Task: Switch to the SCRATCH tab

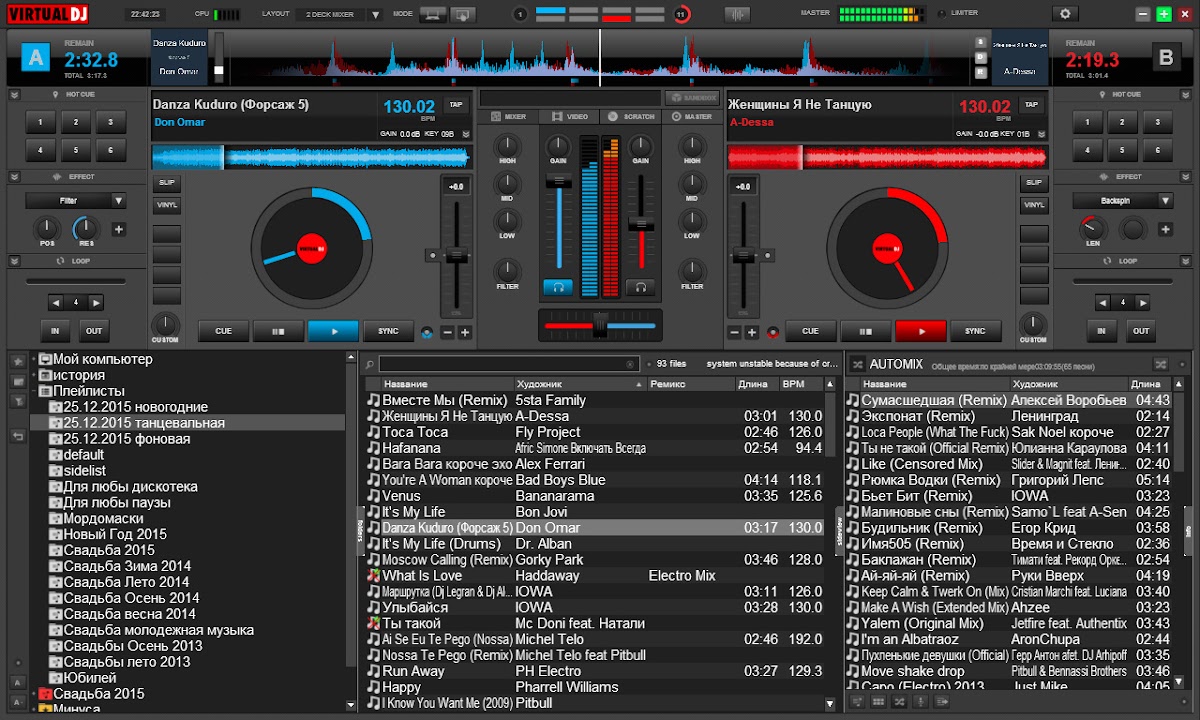Action: pos(631,117)
